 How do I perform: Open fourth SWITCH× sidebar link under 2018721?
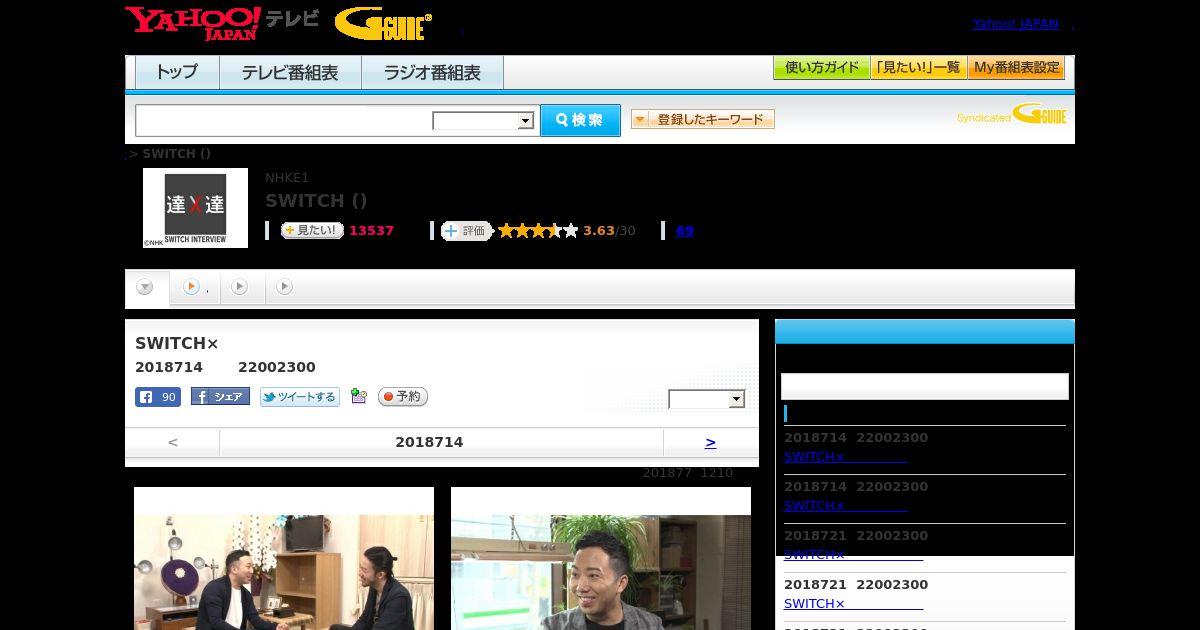pyautogui.click(x=853, y=604)
